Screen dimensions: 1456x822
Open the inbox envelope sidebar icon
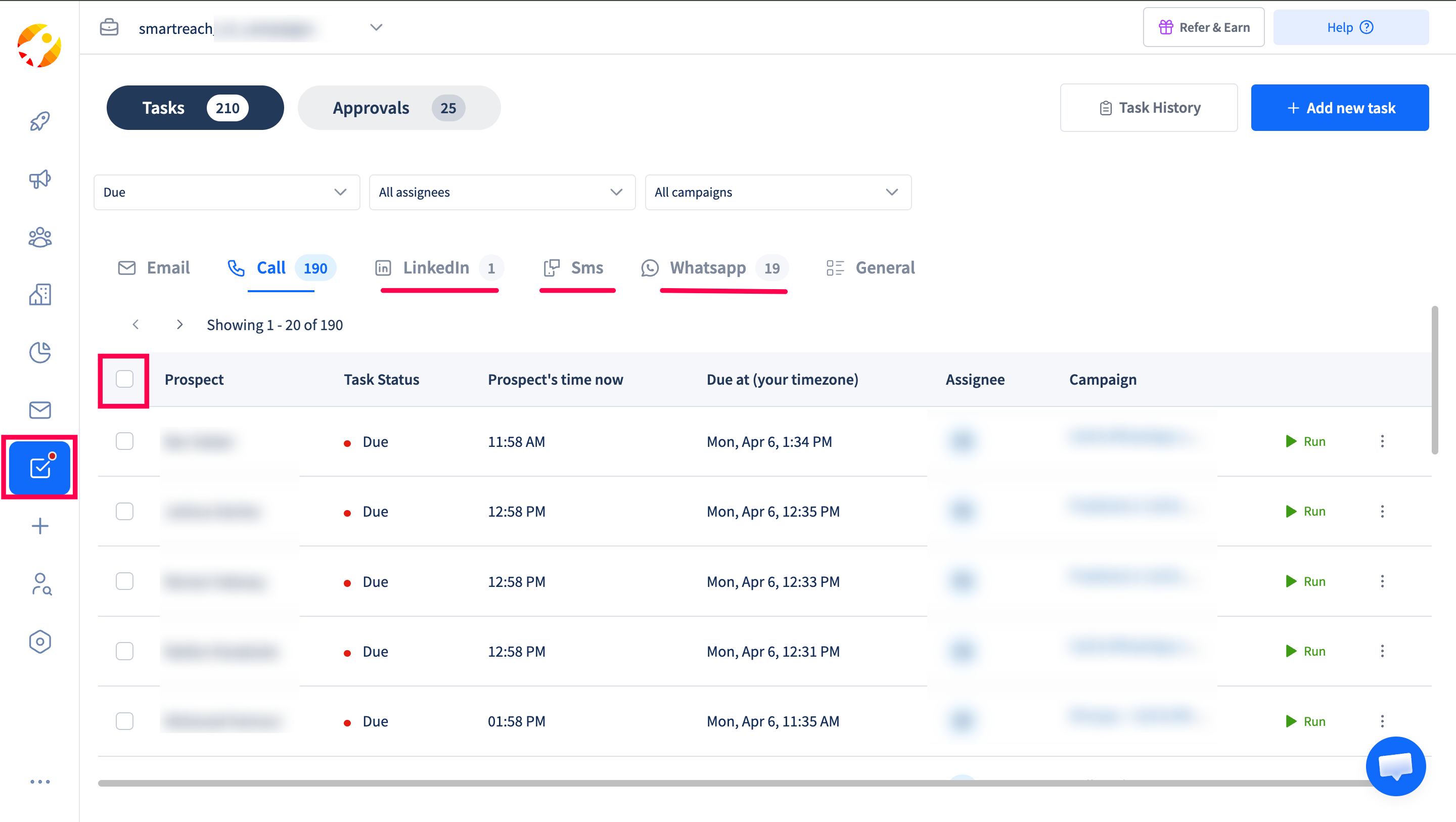[39, 410]
